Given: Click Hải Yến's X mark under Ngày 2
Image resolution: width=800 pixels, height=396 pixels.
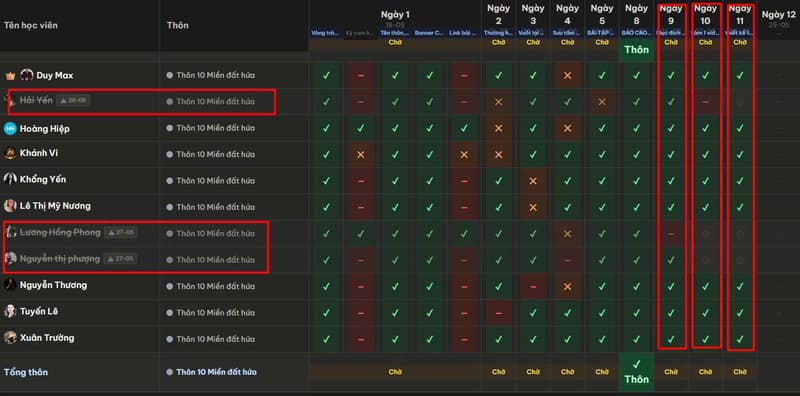Looking at the screenshot, I should [498, 102].
